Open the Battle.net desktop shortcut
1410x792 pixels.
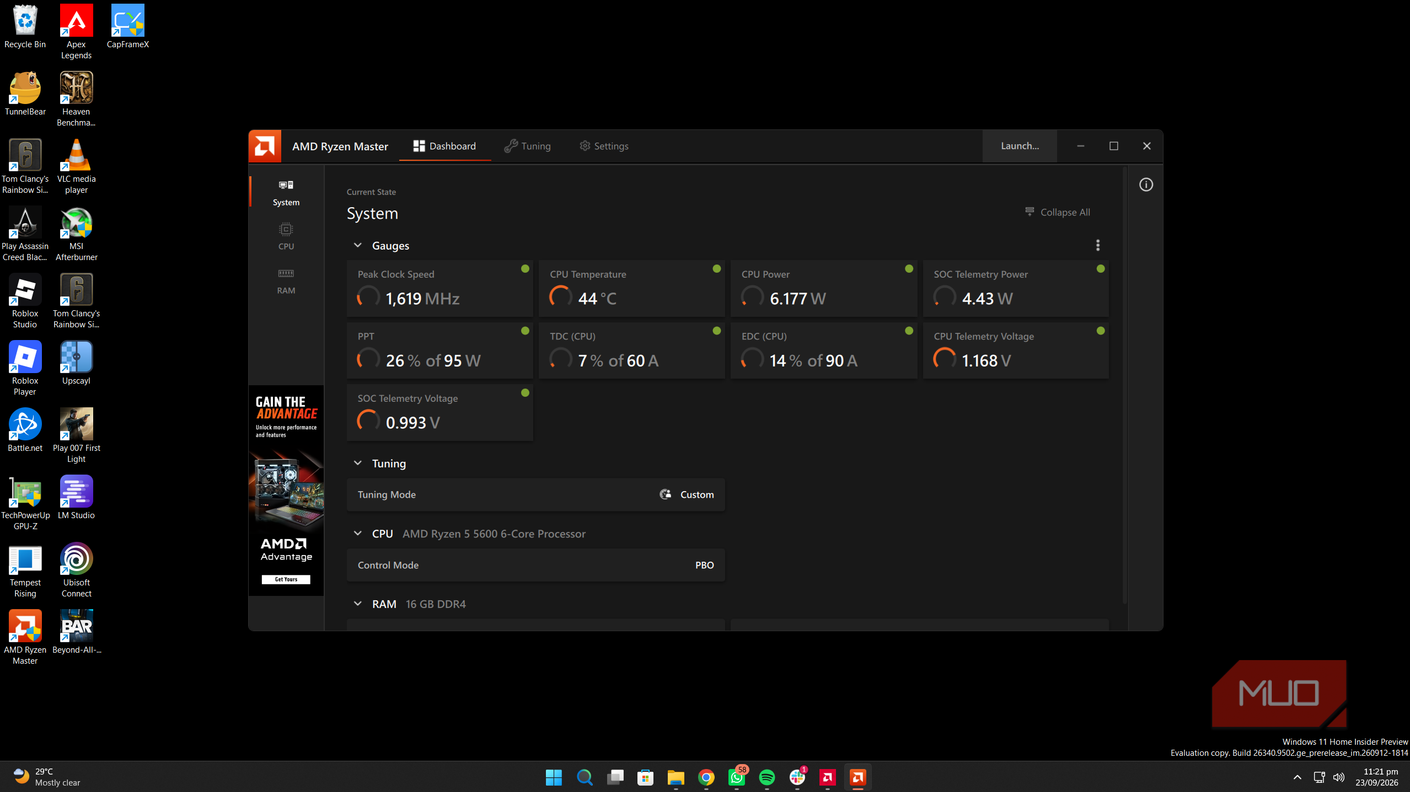coord(25,430)
